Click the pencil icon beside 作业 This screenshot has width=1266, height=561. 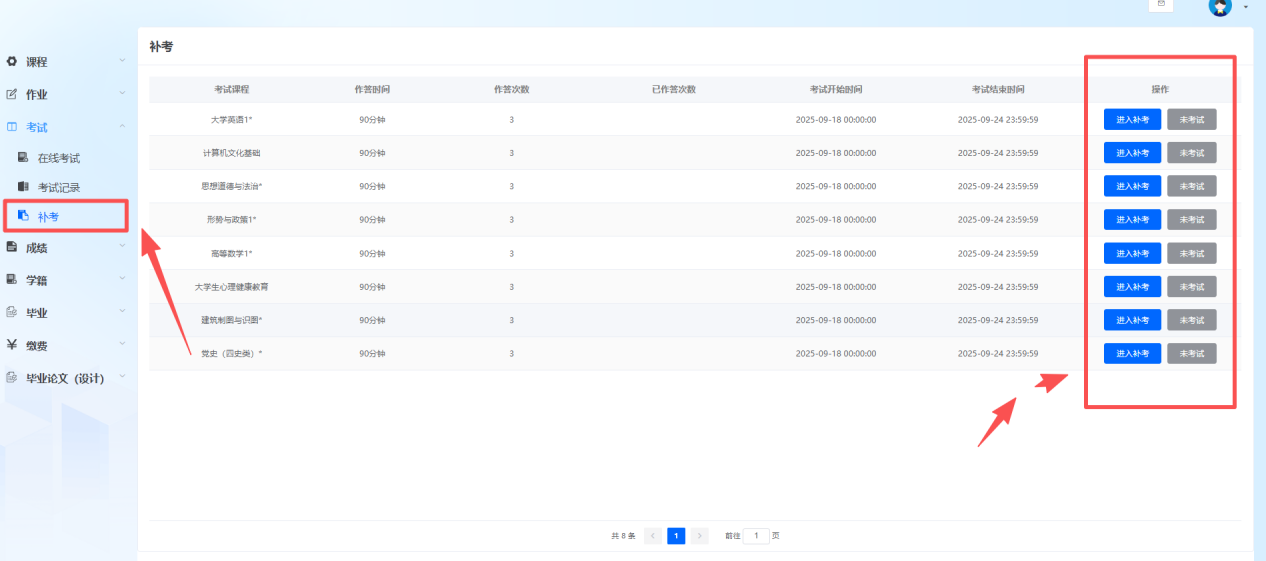click(x=12, y=95)
